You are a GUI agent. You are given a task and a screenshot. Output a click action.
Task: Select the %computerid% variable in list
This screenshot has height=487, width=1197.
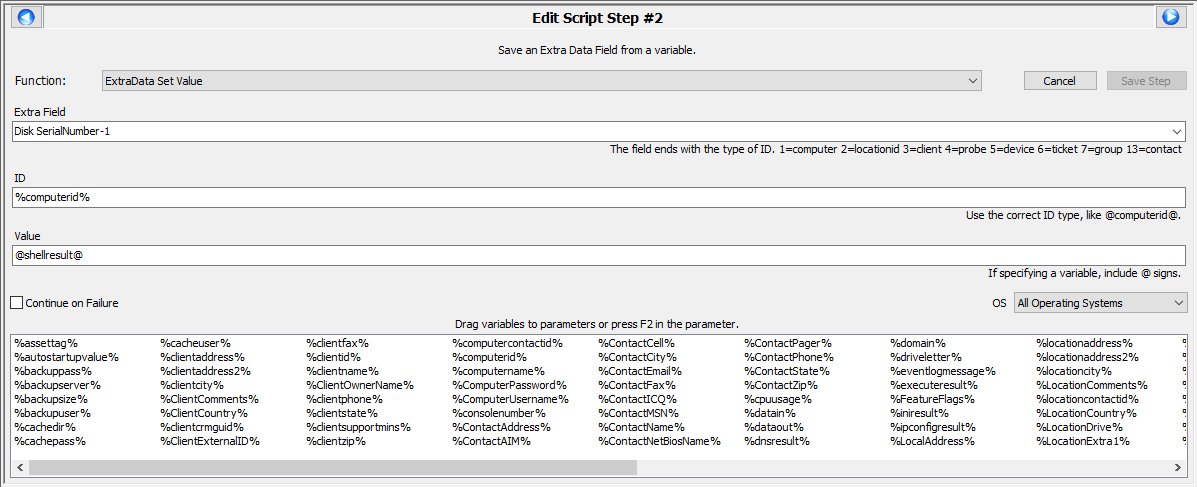click(489, 357)
